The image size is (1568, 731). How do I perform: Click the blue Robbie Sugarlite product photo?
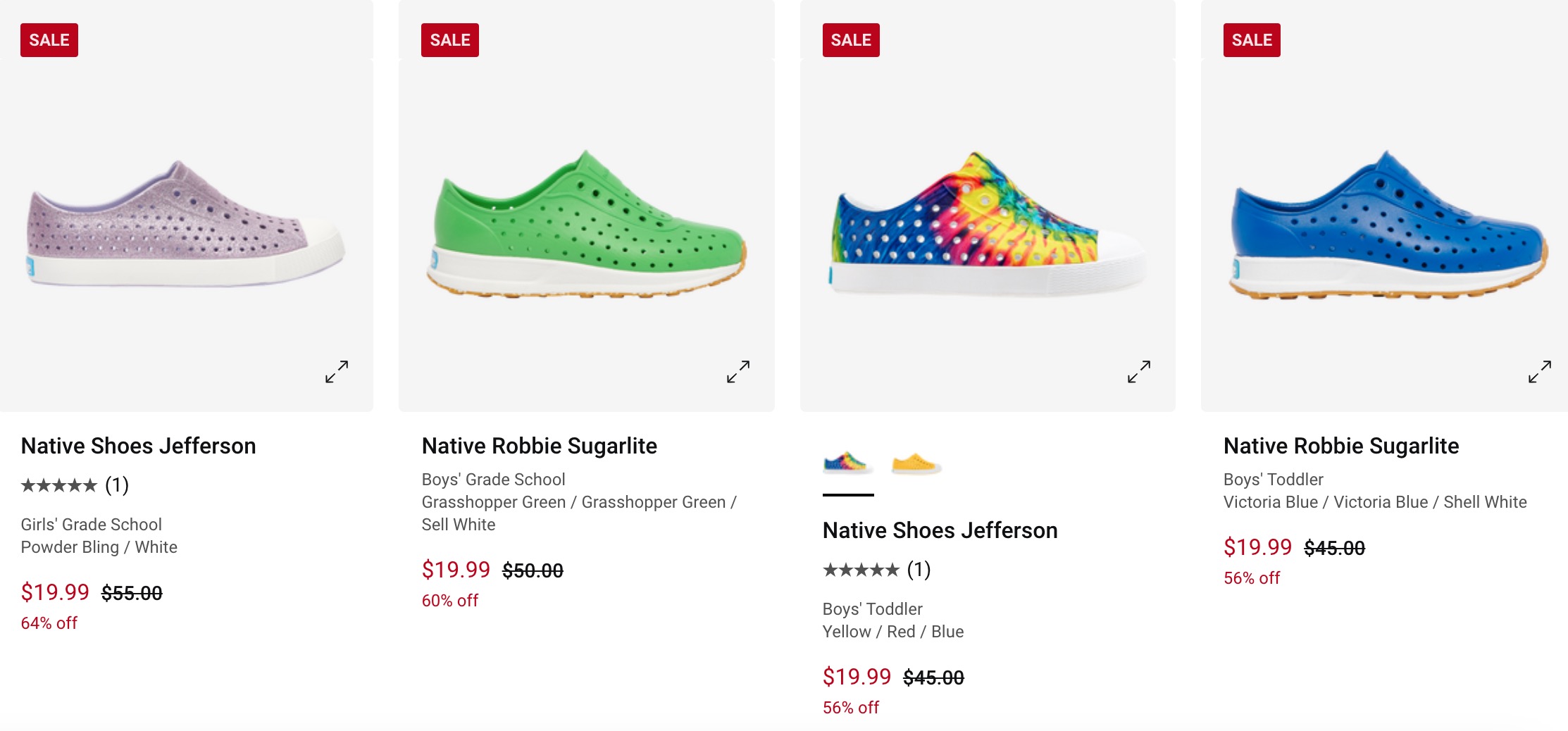(1386, 224)
